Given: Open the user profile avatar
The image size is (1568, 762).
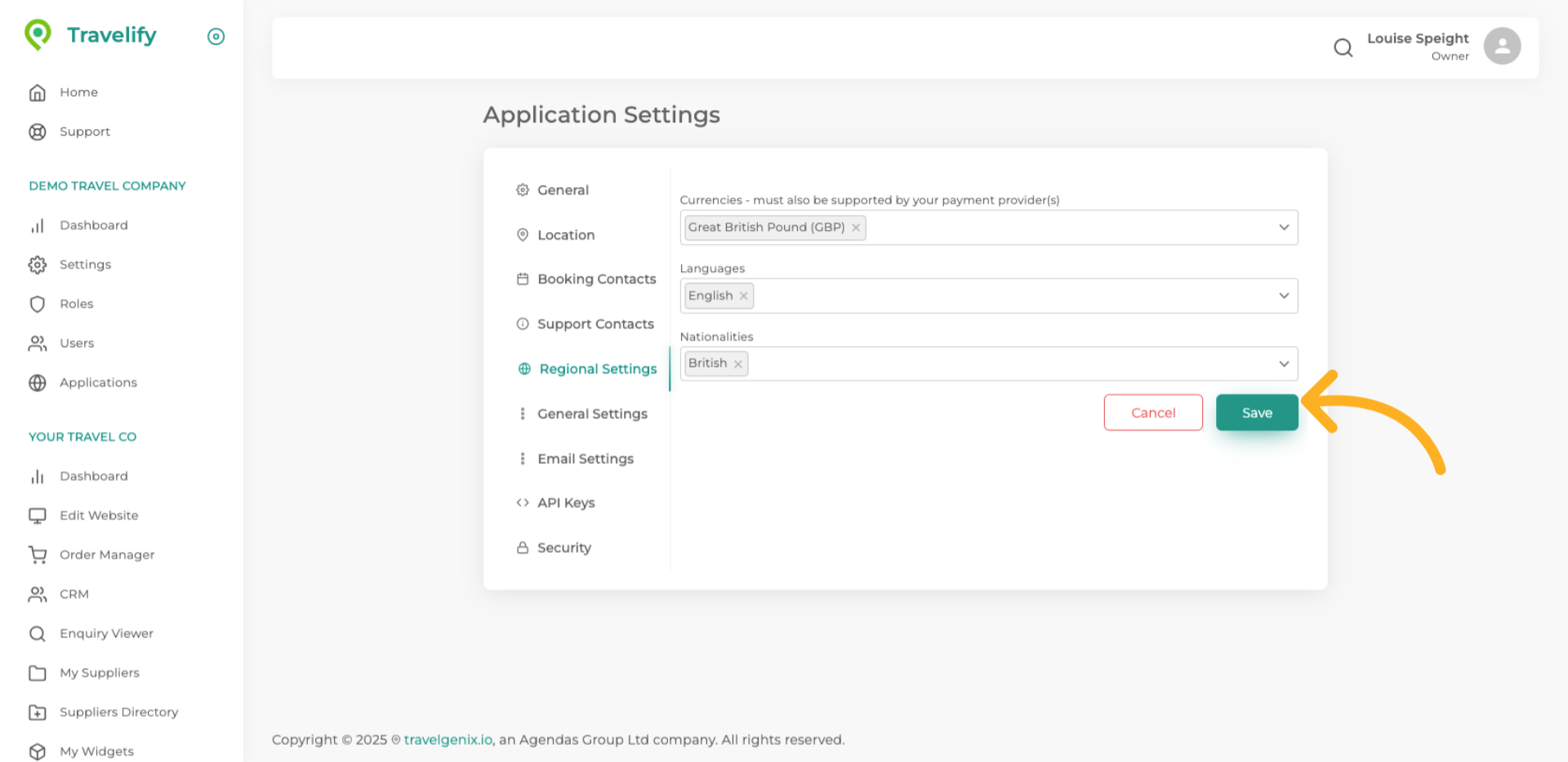Looking at the screenshot, I should [x=1501, y=46].
